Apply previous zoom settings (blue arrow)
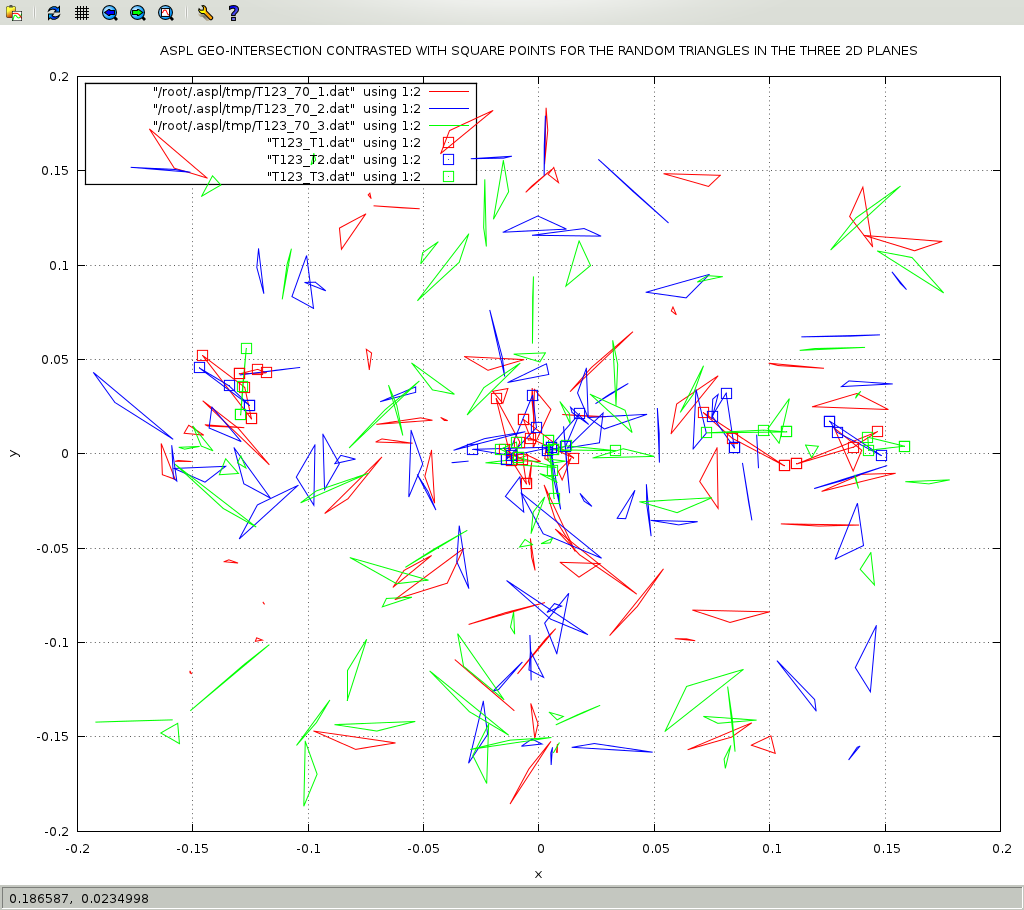This screenshot has height=910, width=1024. click(x=110, y=13)
